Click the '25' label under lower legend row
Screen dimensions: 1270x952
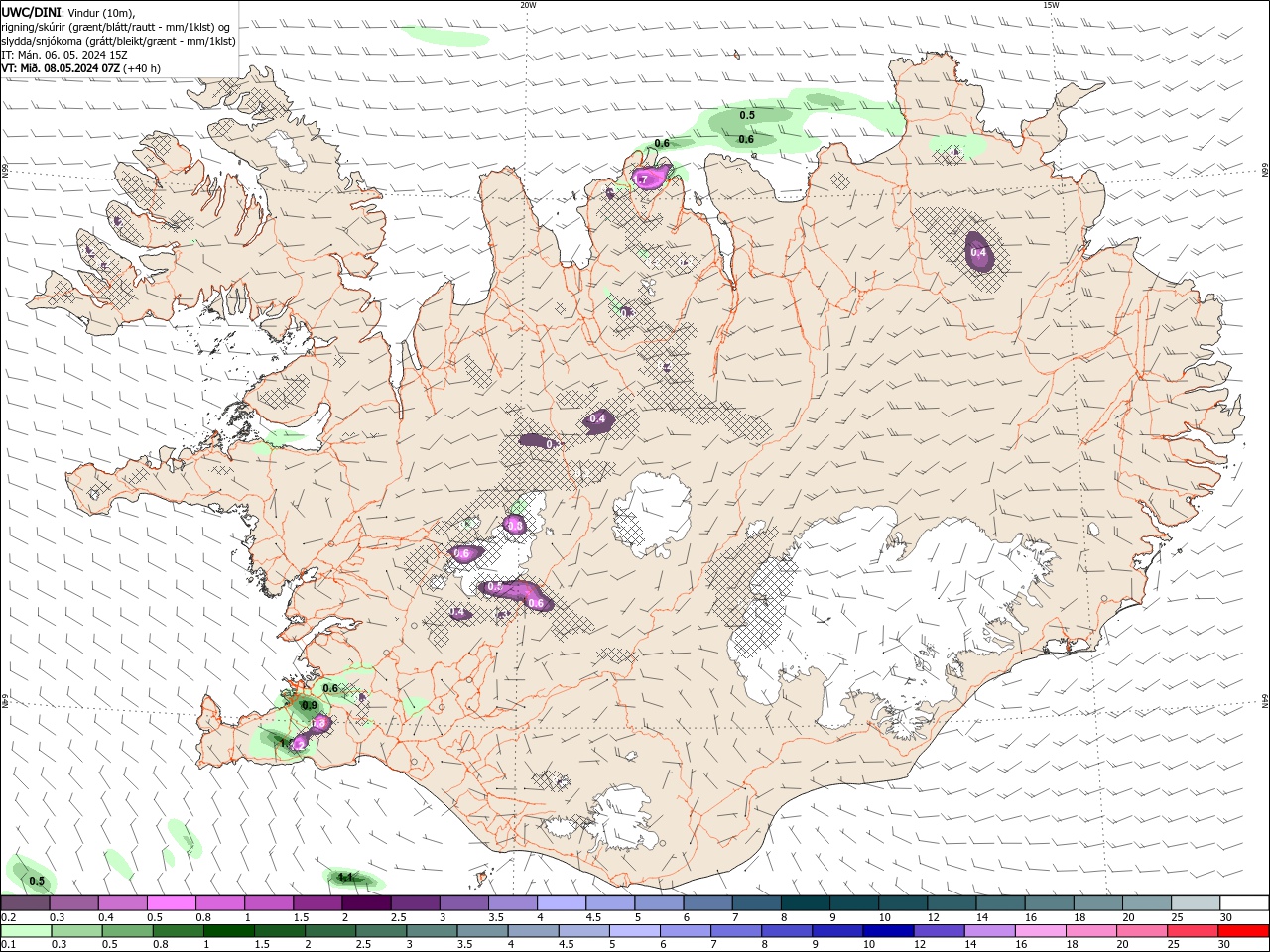[1174, 945]
